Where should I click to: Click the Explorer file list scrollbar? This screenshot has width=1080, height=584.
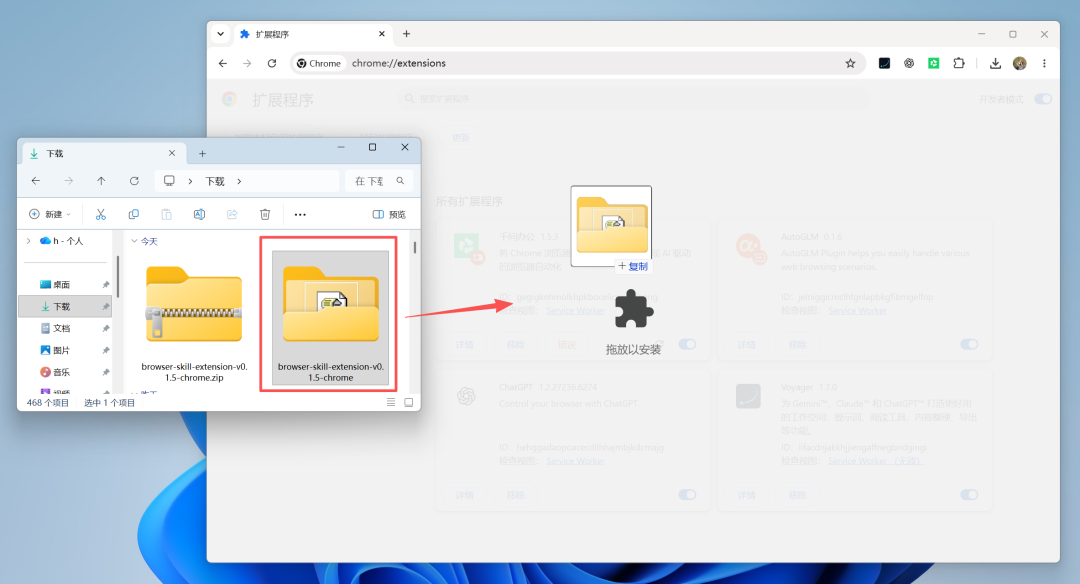pos(415,247)
